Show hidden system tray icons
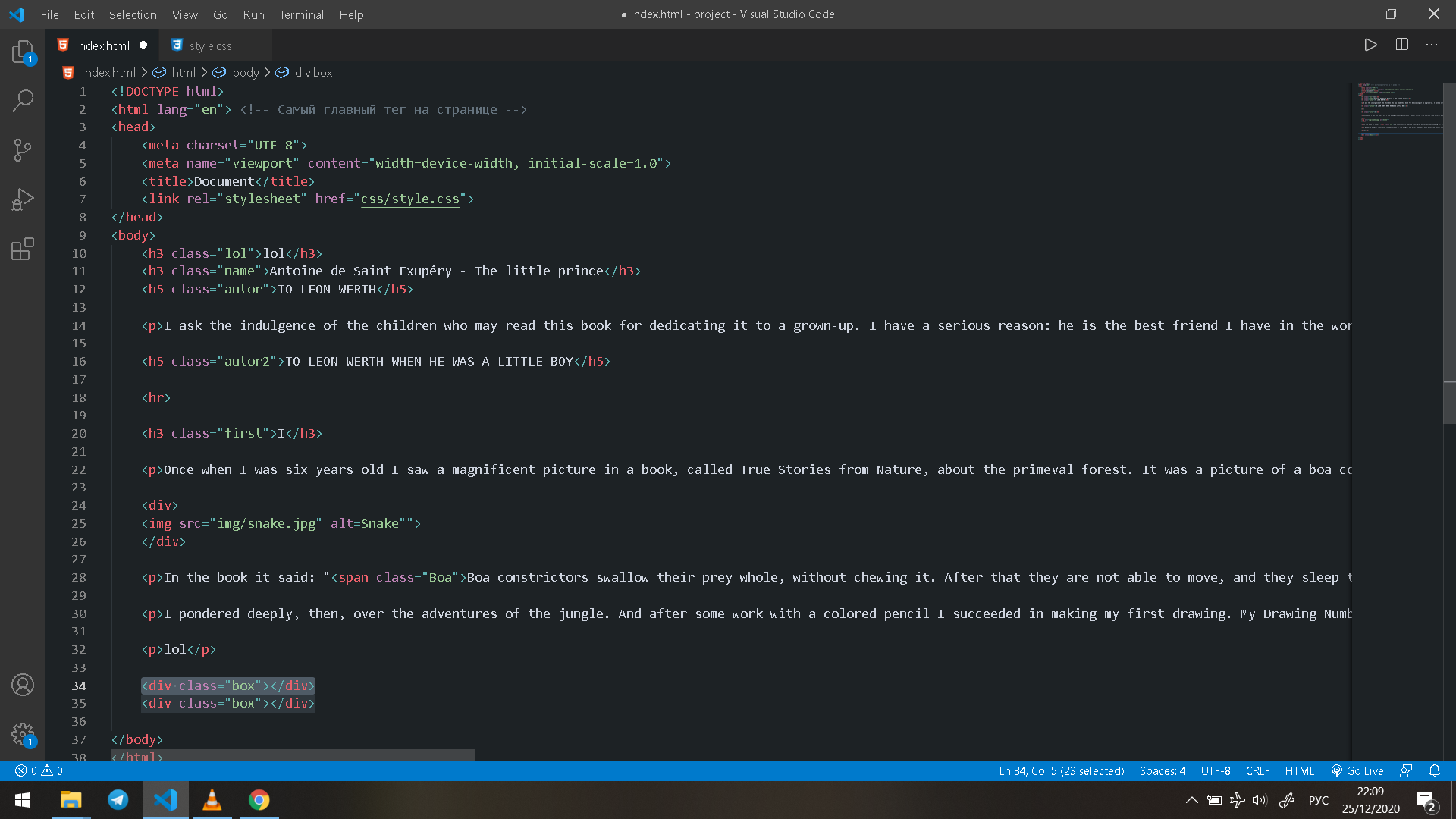The height and width of the screenshot is (819, 1456). coord(1192,800)
